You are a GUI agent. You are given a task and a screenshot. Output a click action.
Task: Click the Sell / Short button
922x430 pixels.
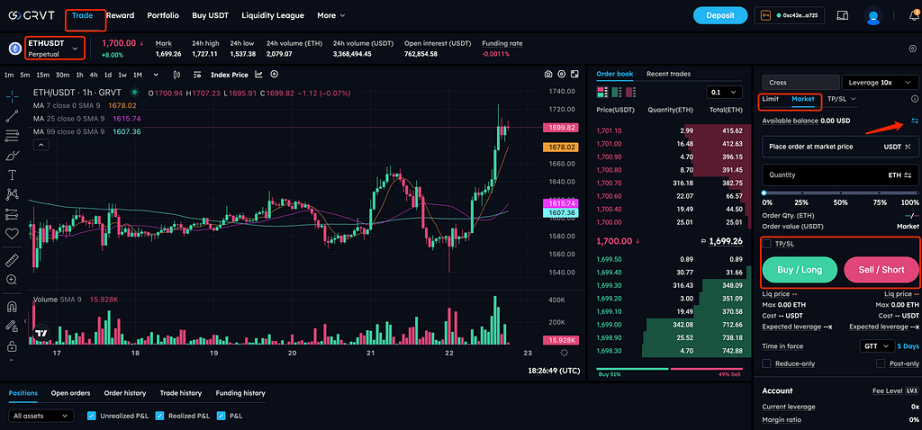click(x=881, y=270)
